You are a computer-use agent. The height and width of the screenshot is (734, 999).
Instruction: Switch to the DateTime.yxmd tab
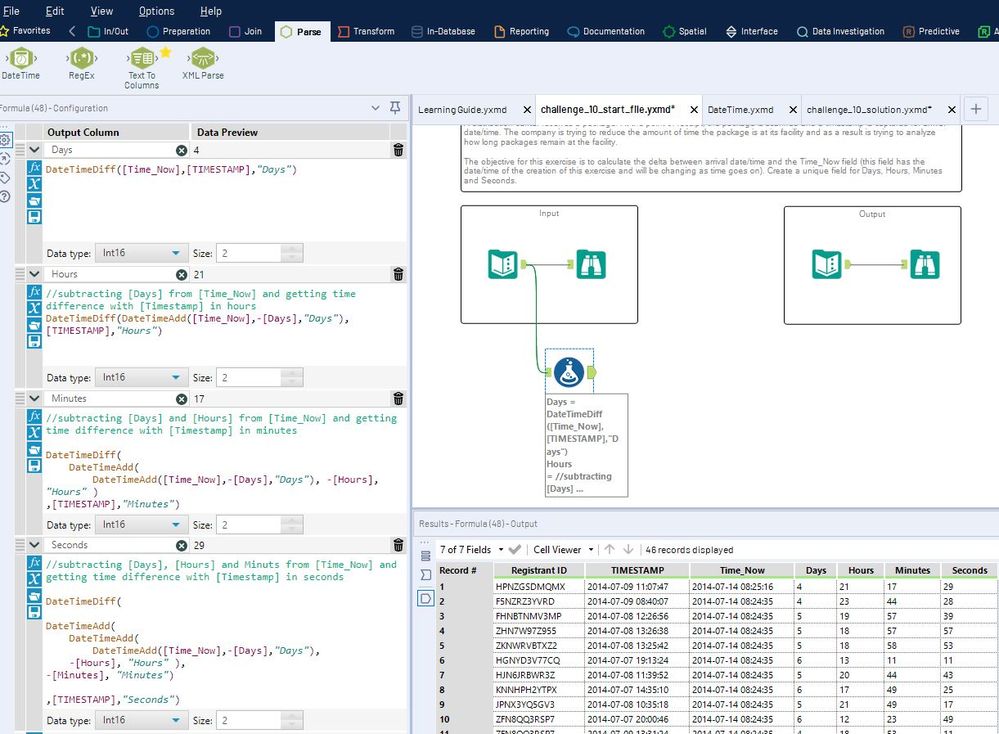(740, 109)
